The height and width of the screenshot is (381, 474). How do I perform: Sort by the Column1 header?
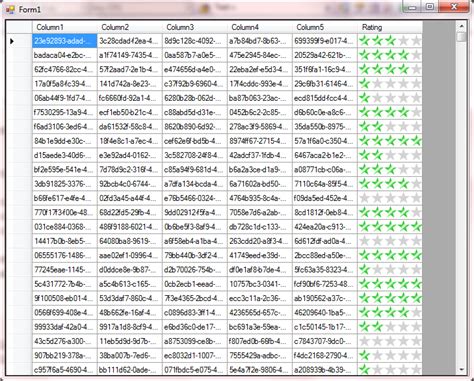click(x=65, y=27)
